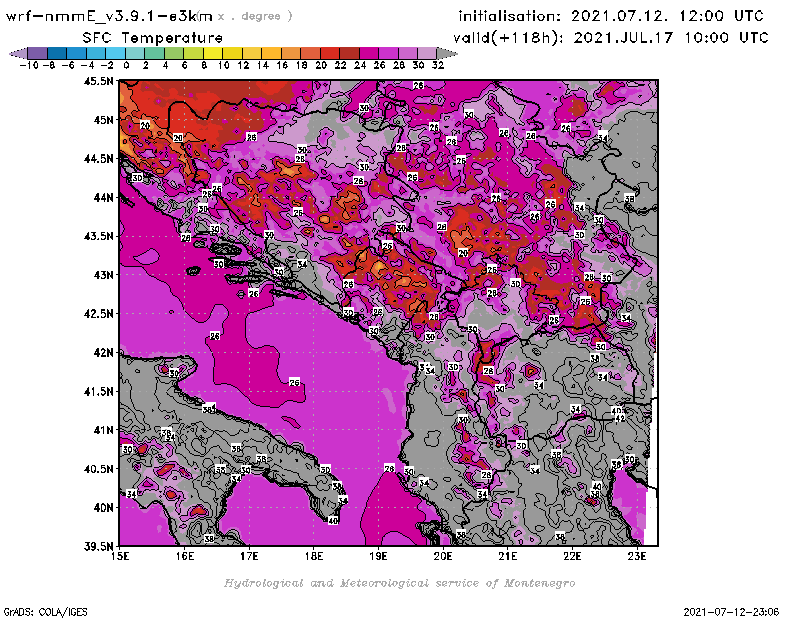The width and height of the screenshot is (800, 618).
Task: Click the GrADS: COLA/IGES credit
Action: 45,612
